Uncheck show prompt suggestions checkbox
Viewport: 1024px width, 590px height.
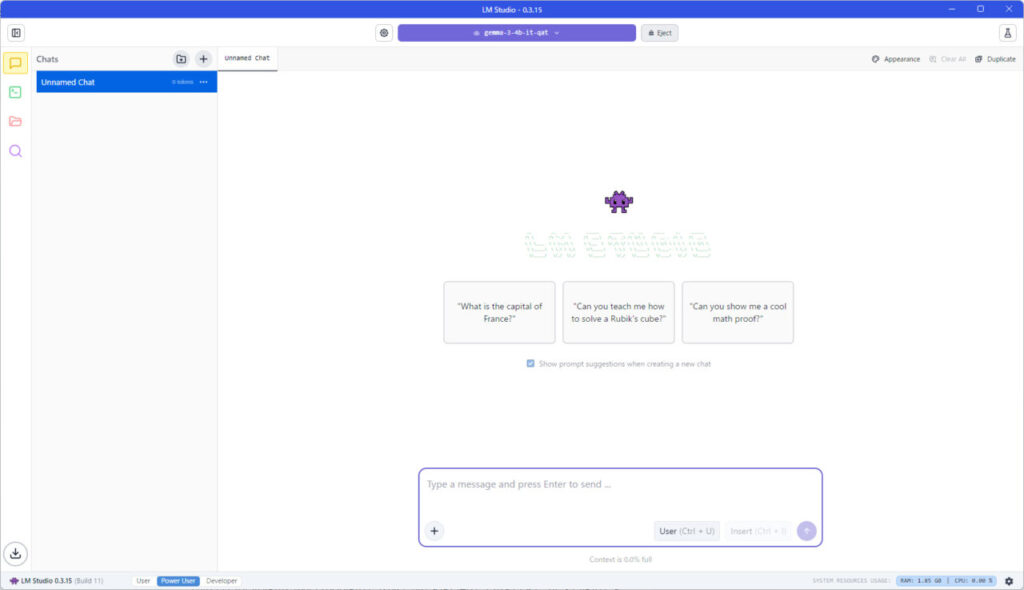click(x=530, y=364)
